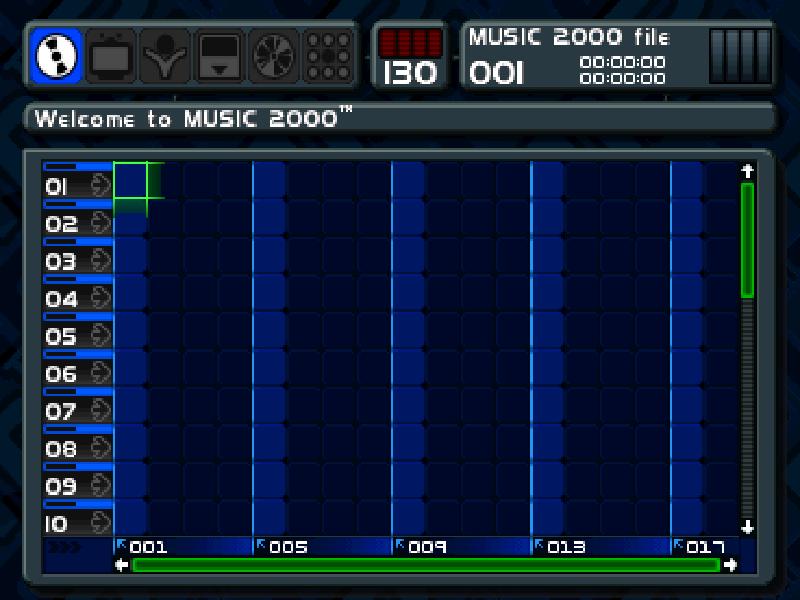800x600 pixels.
Task: Click the fan-shaped options icon
Action: tap(273, 56)
